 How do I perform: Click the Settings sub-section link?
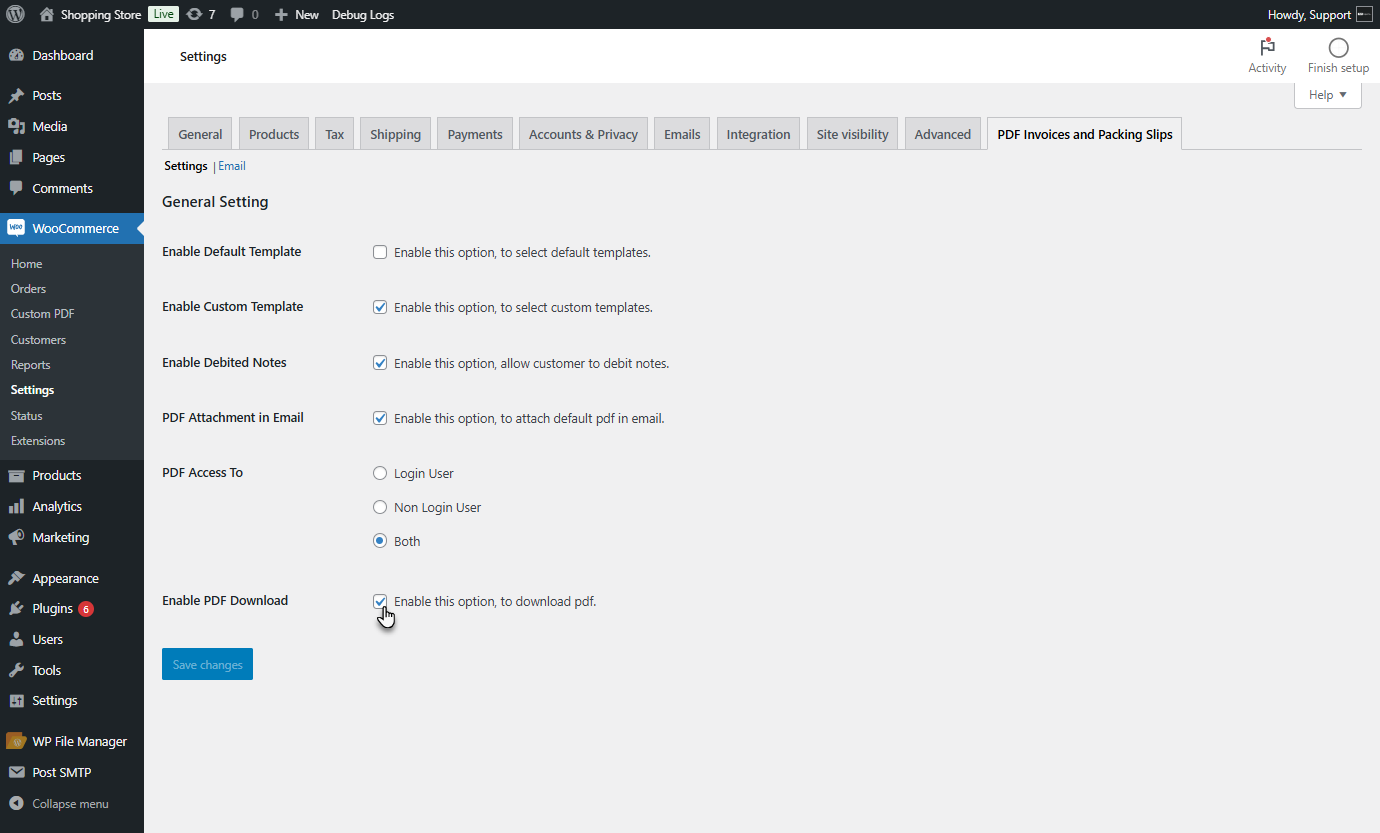pyautogui.click(x=186, y=166)
